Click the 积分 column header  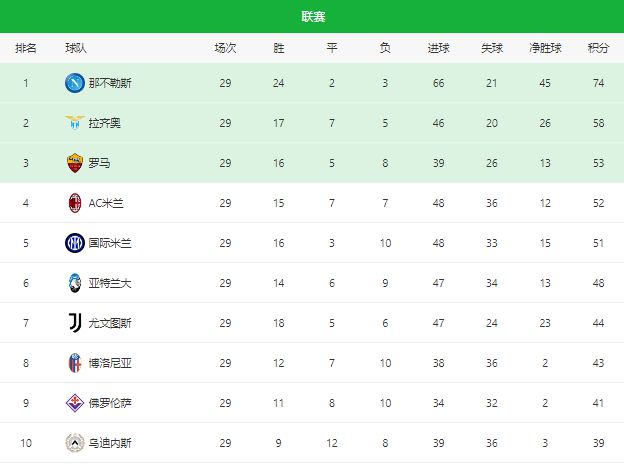(598, 48)
